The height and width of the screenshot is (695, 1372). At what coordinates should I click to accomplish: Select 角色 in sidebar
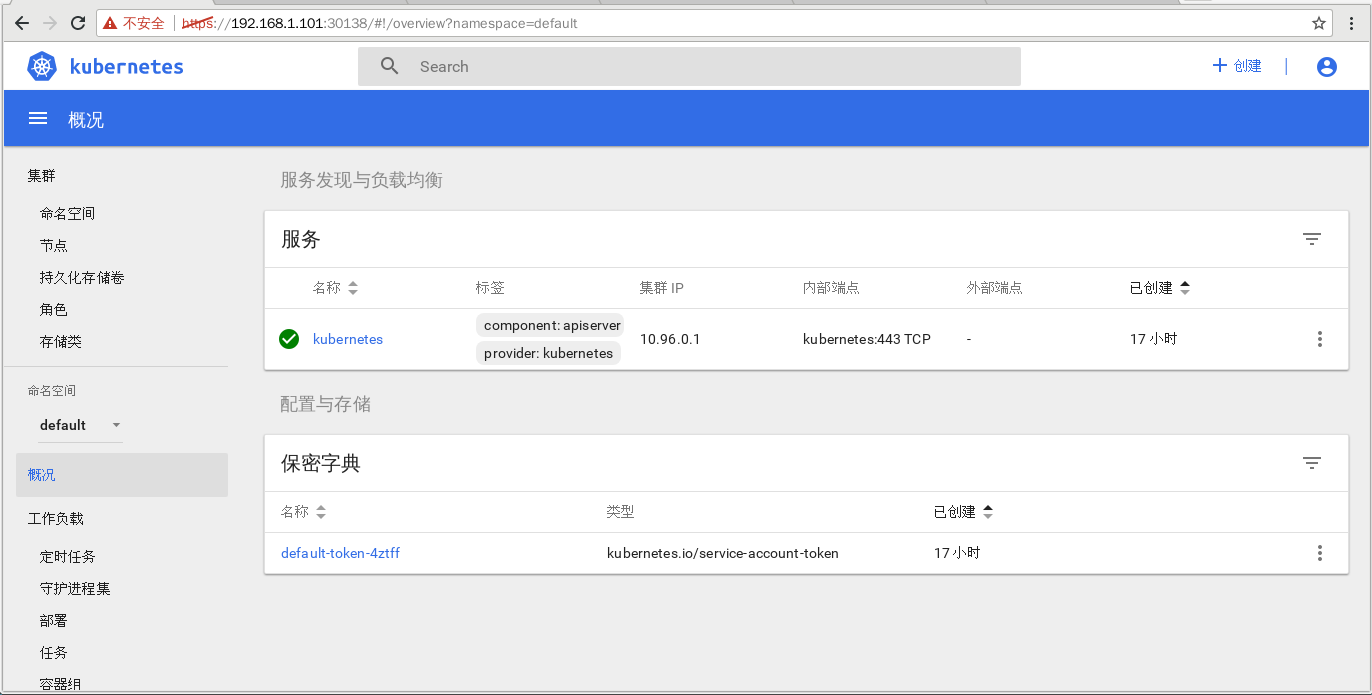tap(54, 309)
